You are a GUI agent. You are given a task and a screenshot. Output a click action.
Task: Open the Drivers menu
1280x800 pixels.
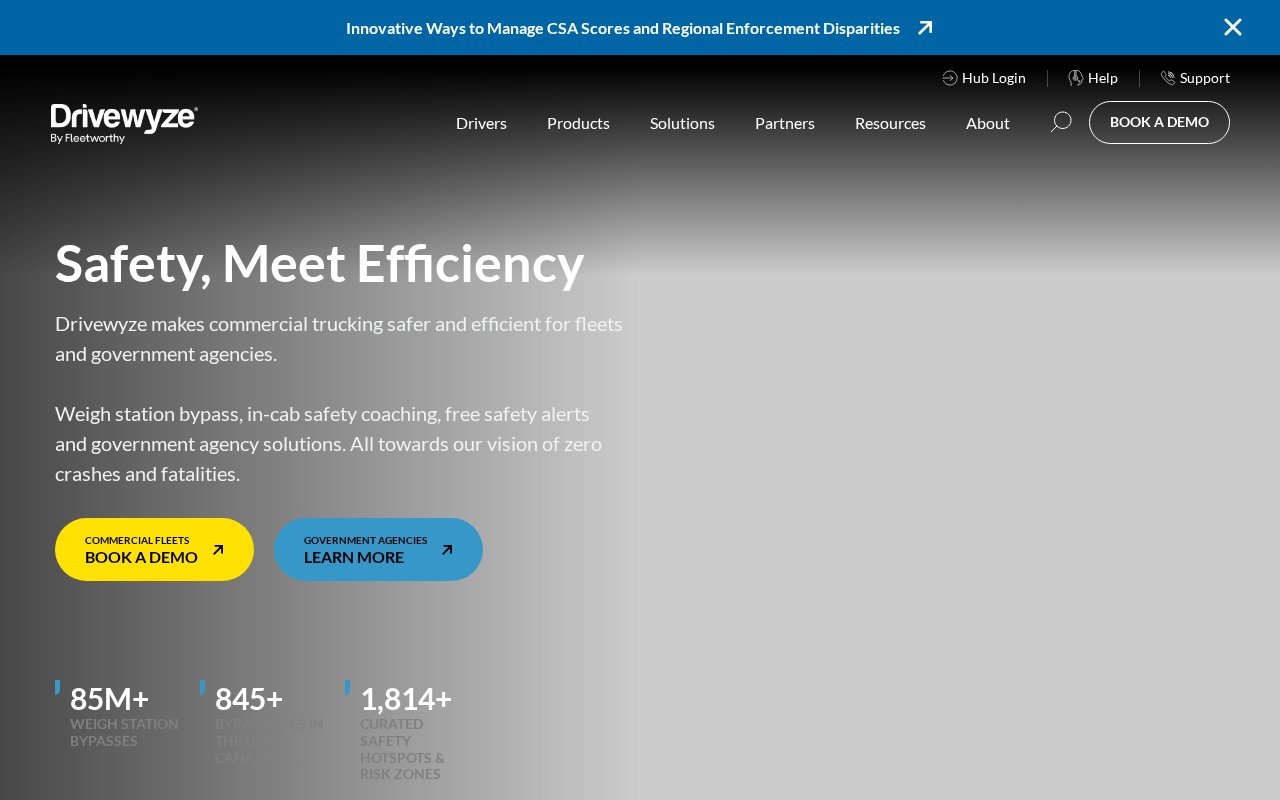coord(481,123)
